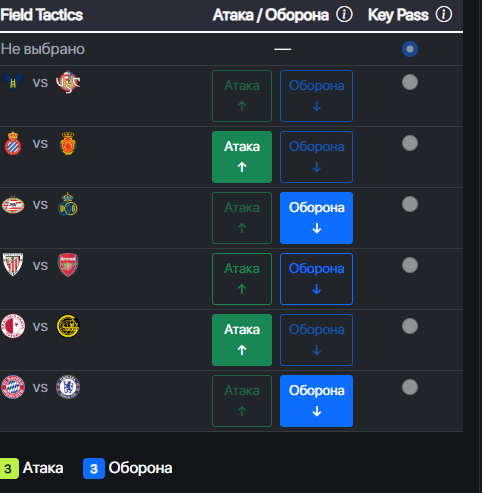Select Key Pass for the Slavia Prague match
Screen dimensions: 482x493
point(410,326)
